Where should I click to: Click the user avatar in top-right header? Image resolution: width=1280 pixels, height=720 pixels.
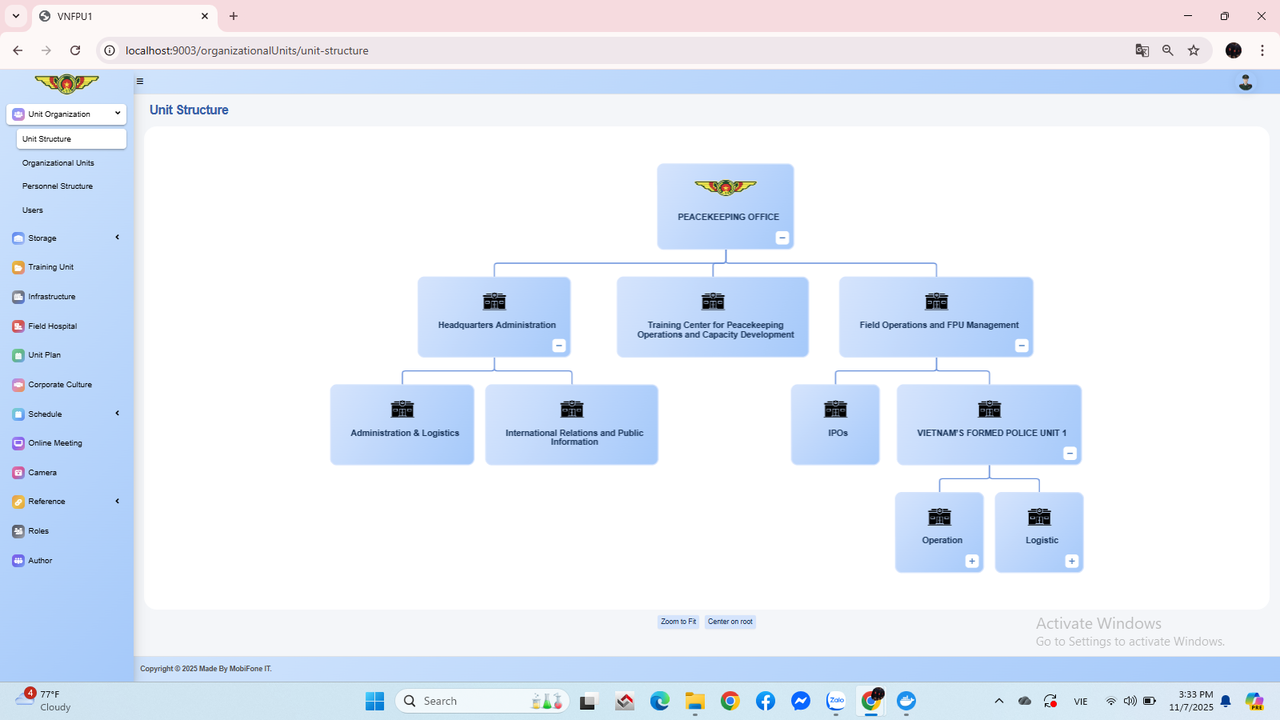point(1245,82)
